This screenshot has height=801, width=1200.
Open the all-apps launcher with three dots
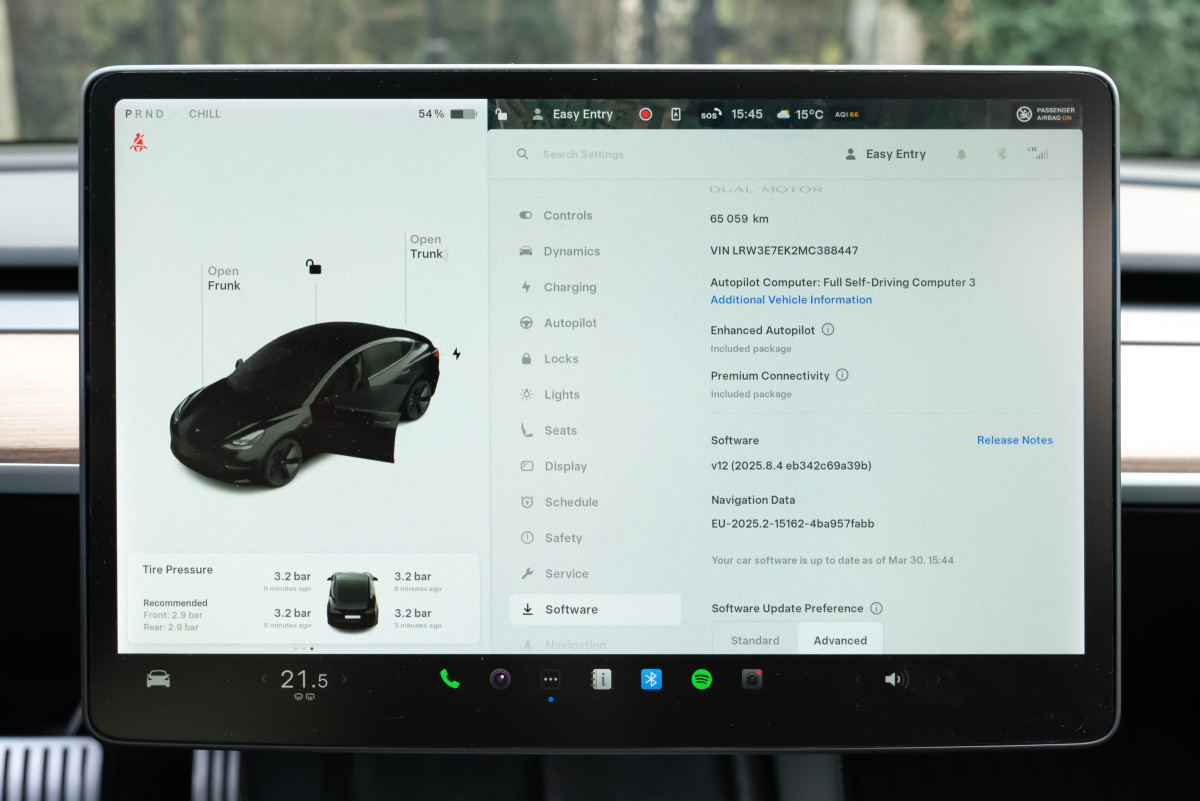pyautogui.click(x=550, y=679)
